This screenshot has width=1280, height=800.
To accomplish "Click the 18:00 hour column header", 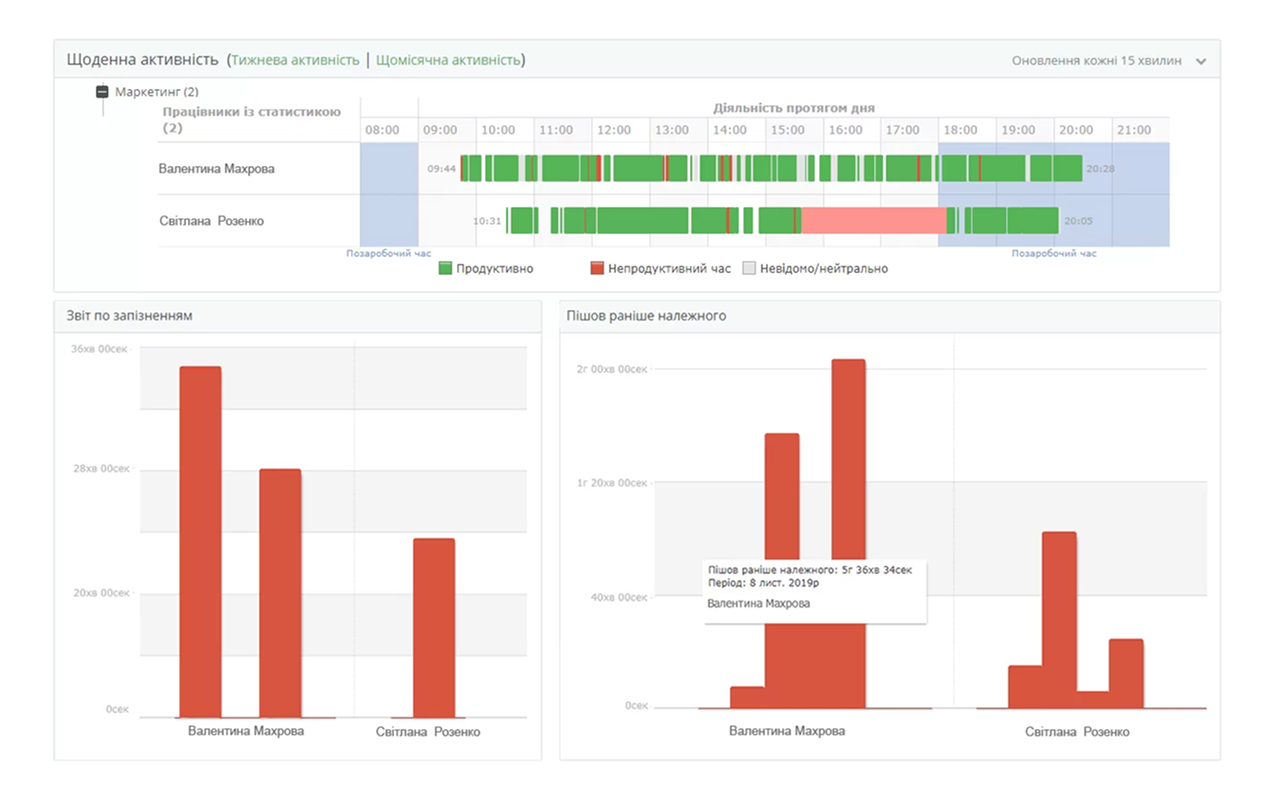I will click(x=961, y=130).
